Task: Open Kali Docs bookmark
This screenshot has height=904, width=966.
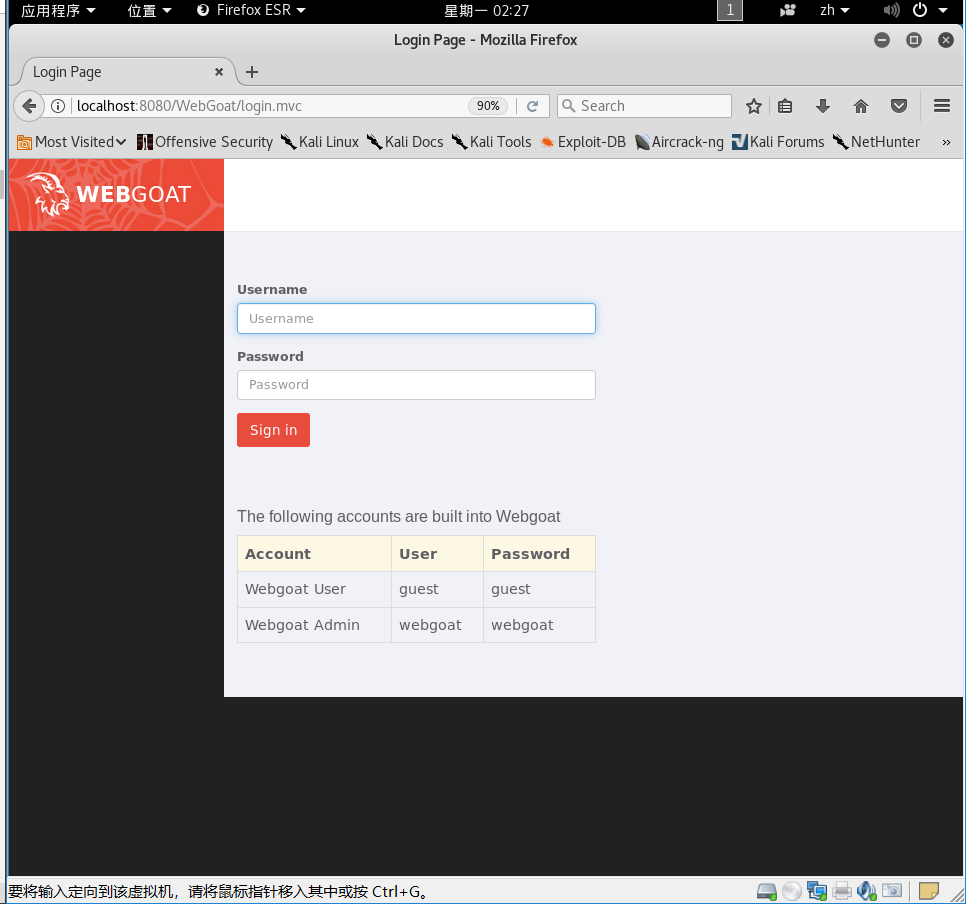Action: tap(405, 142)
